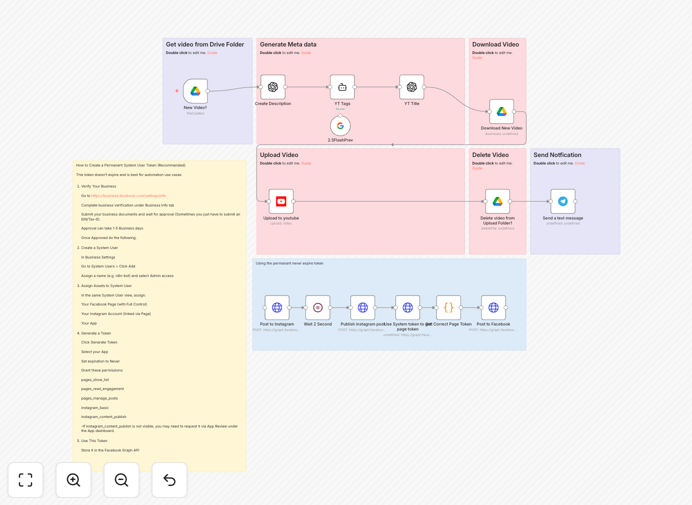The height and width of the screenshot is (505, 692).
Task: Open the Publish Instagram post HTTP node
Action: pyautogui.click(x=363, y=308)
